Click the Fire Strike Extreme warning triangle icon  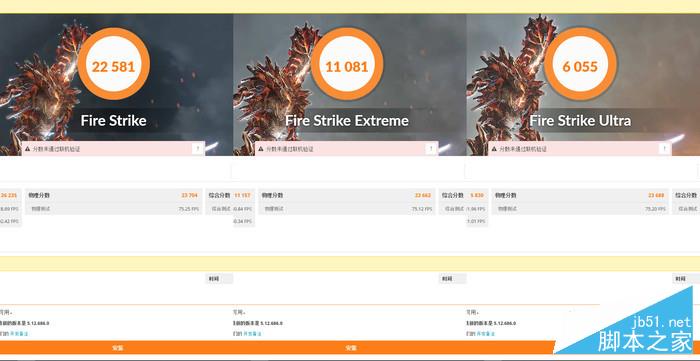[x=261, y=149]
